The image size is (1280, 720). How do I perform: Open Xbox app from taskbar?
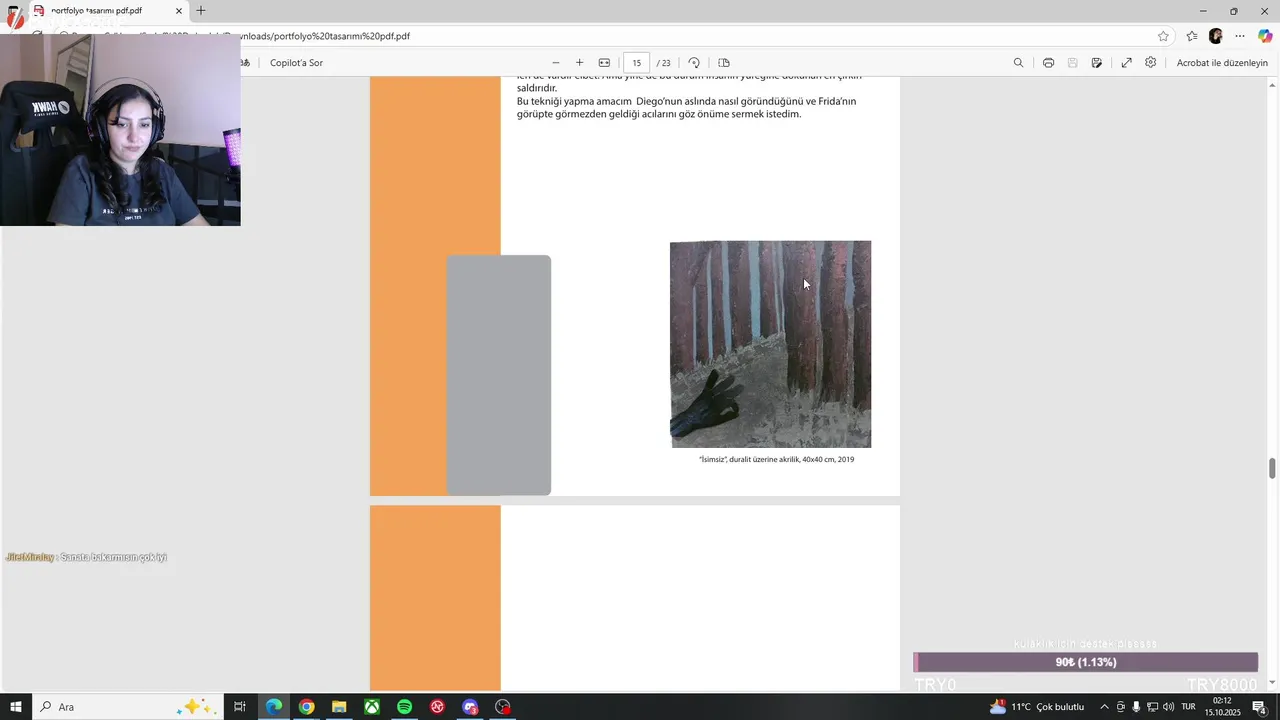[371, 707]
